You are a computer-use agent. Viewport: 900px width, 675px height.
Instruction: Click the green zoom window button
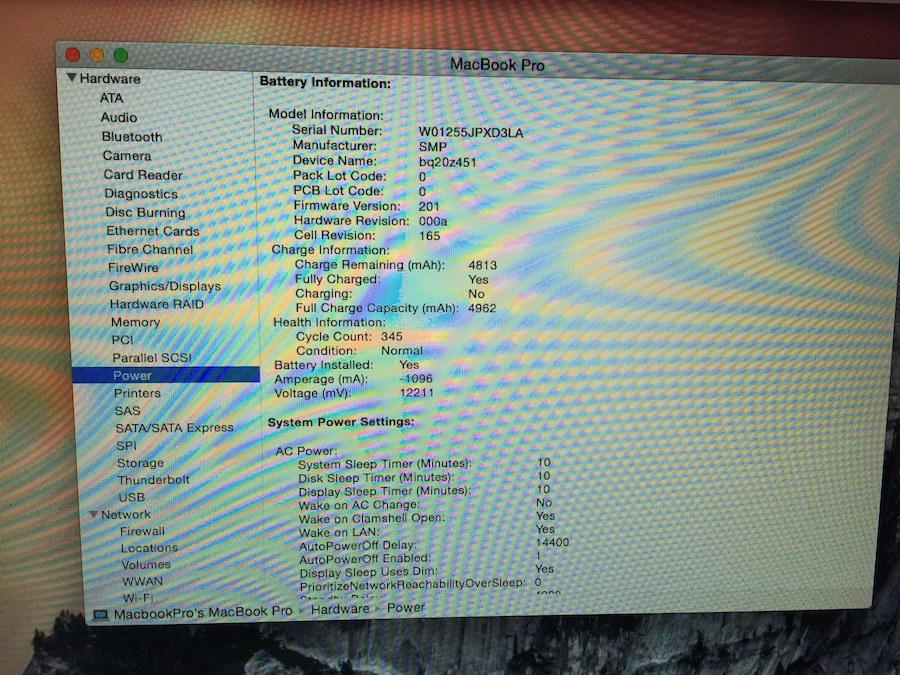(121, 56)
